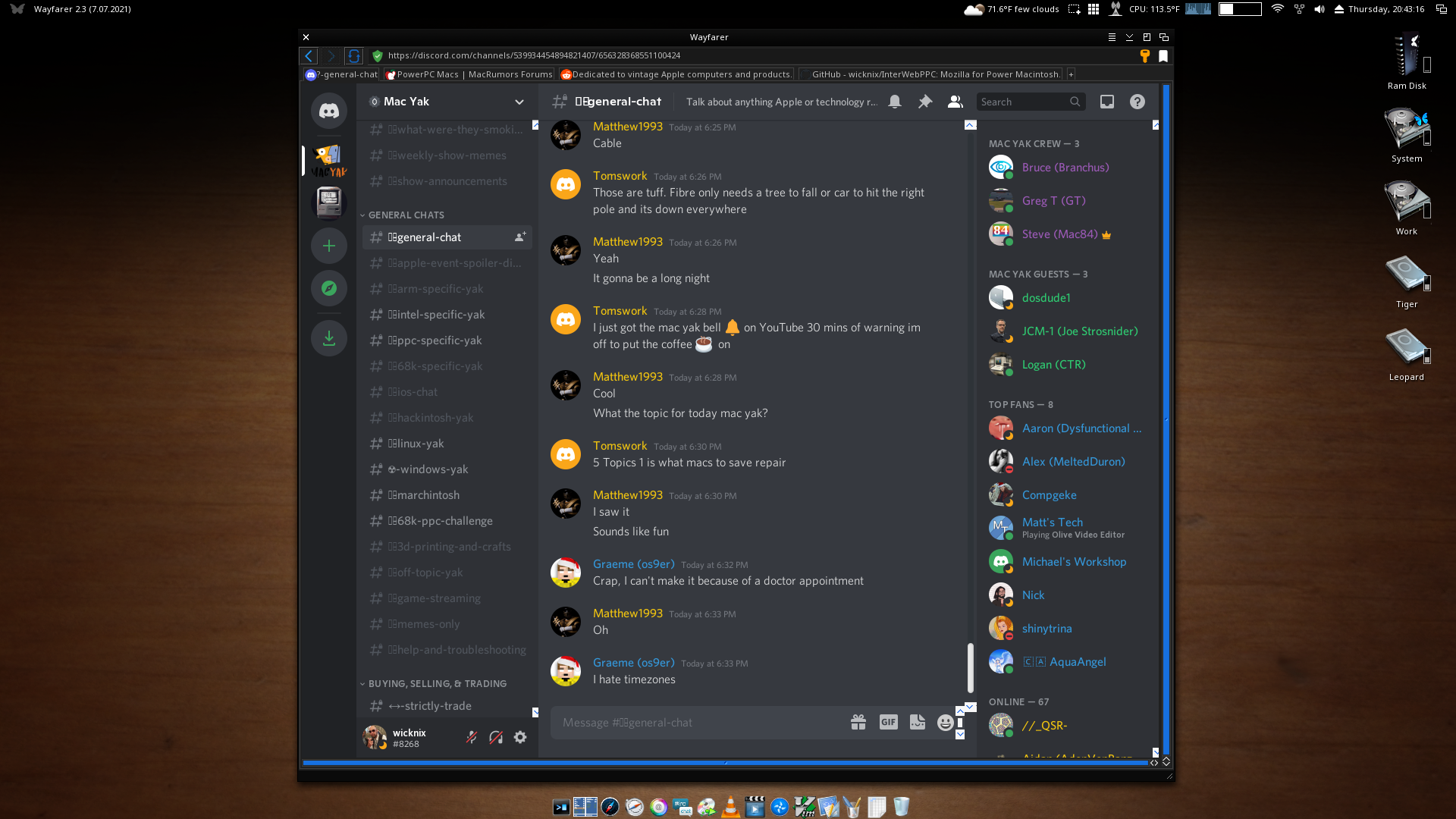1456x819 pixels.
Task: Toggle the member list visibility
Action: [955, 102]
